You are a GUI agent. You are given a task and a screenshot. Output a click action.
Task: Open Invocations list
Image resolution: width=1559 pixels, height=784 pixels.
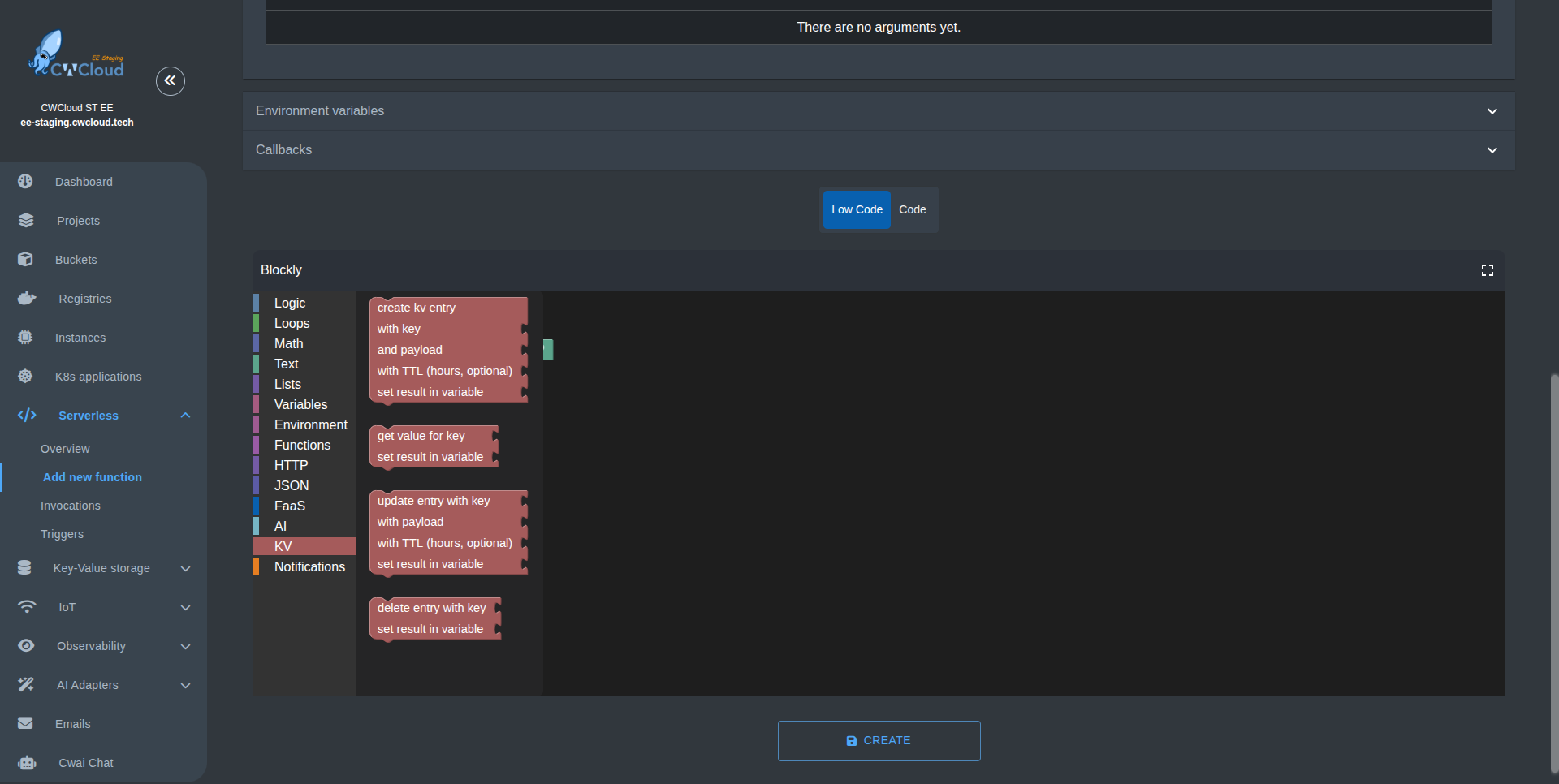(71, 506)
